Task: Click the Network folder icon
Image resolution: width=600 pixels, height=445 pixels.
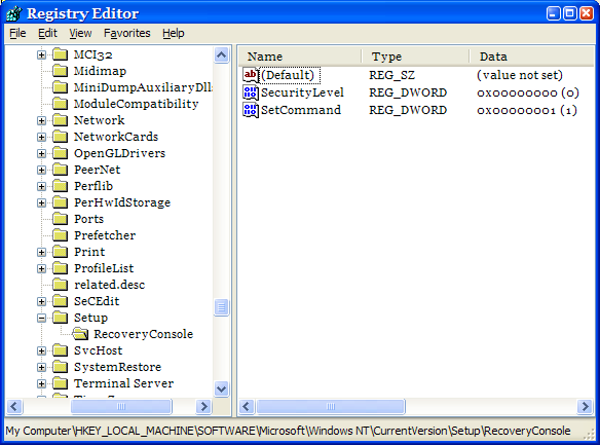Action: click(x=60, y=120)
